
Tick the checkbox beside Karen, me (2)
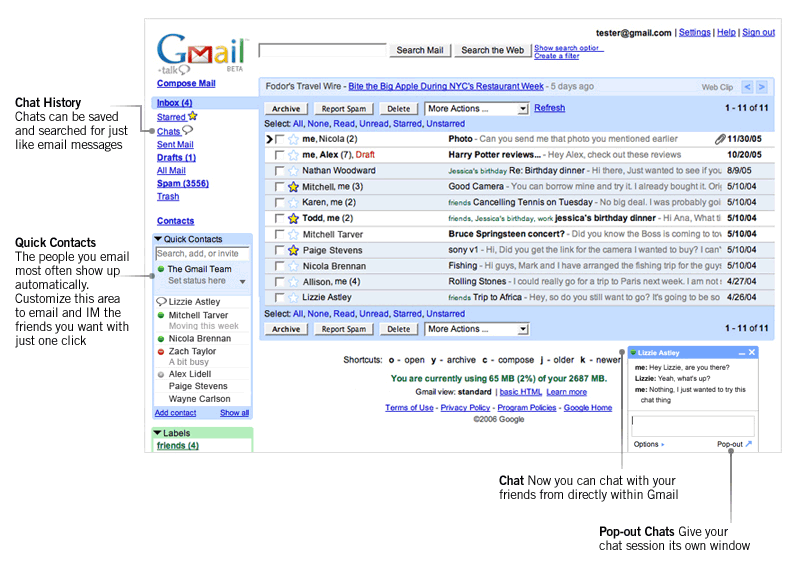click(279, 203)
